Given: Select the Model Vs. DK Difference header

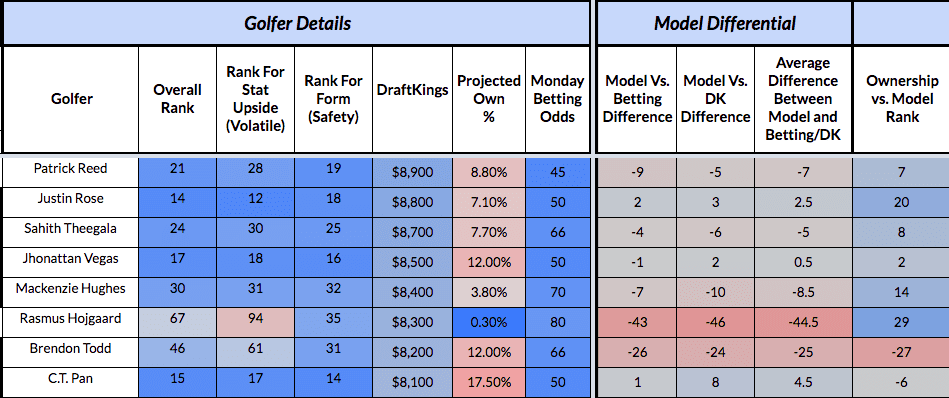Looking at the screenshot, I should tap(715, 99).
